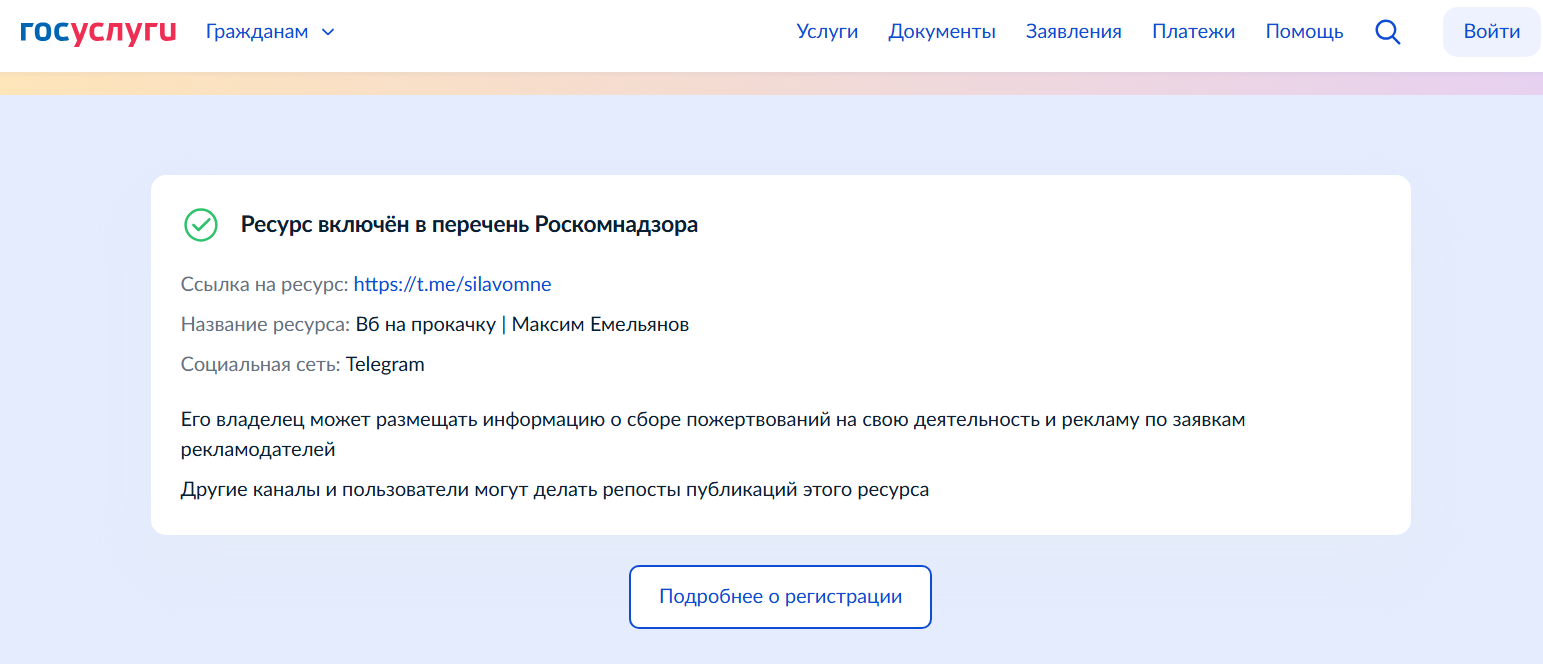1543x664 pixels.
Task: Click the Подробнее о регистрации button
Action: [780, 597]
